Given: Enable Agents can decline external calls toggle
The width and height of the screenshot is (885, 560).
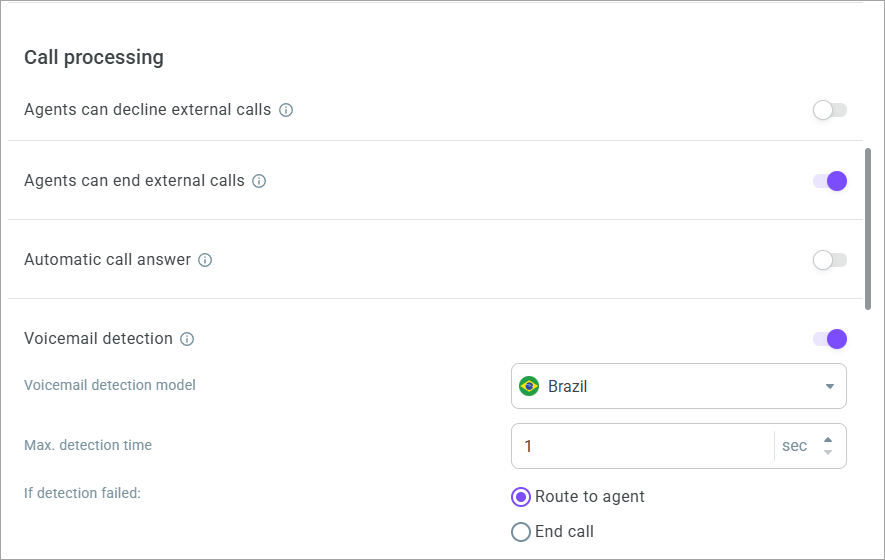Looking at the screenshot, I should tap(830, 110).
